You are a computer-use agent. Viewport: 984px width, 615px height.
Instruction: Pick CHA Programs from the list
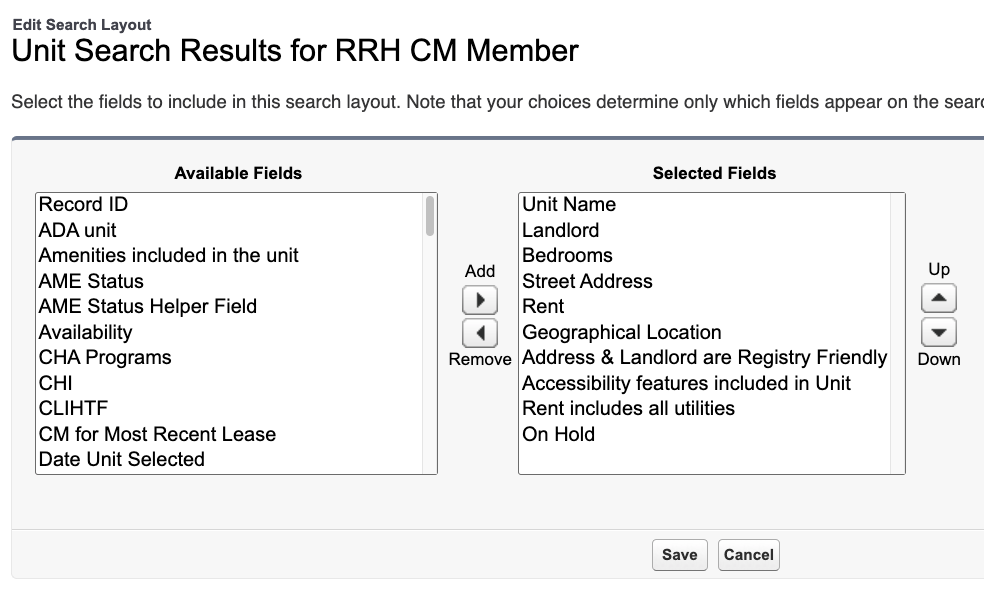105,357
